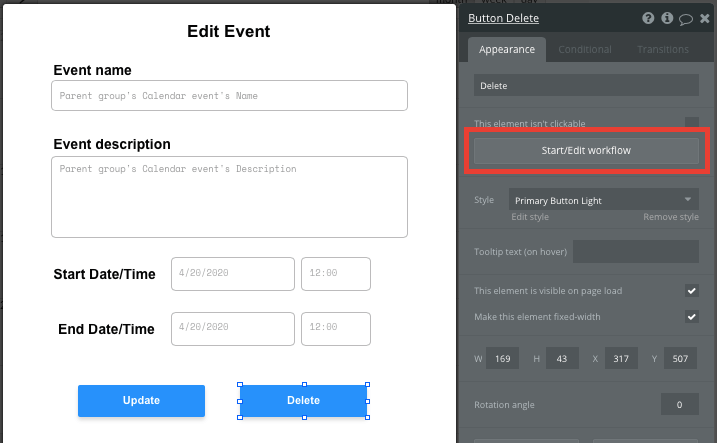Switch to the Conditional tab
Screen dimensions: 717x443
pos(585,49)
